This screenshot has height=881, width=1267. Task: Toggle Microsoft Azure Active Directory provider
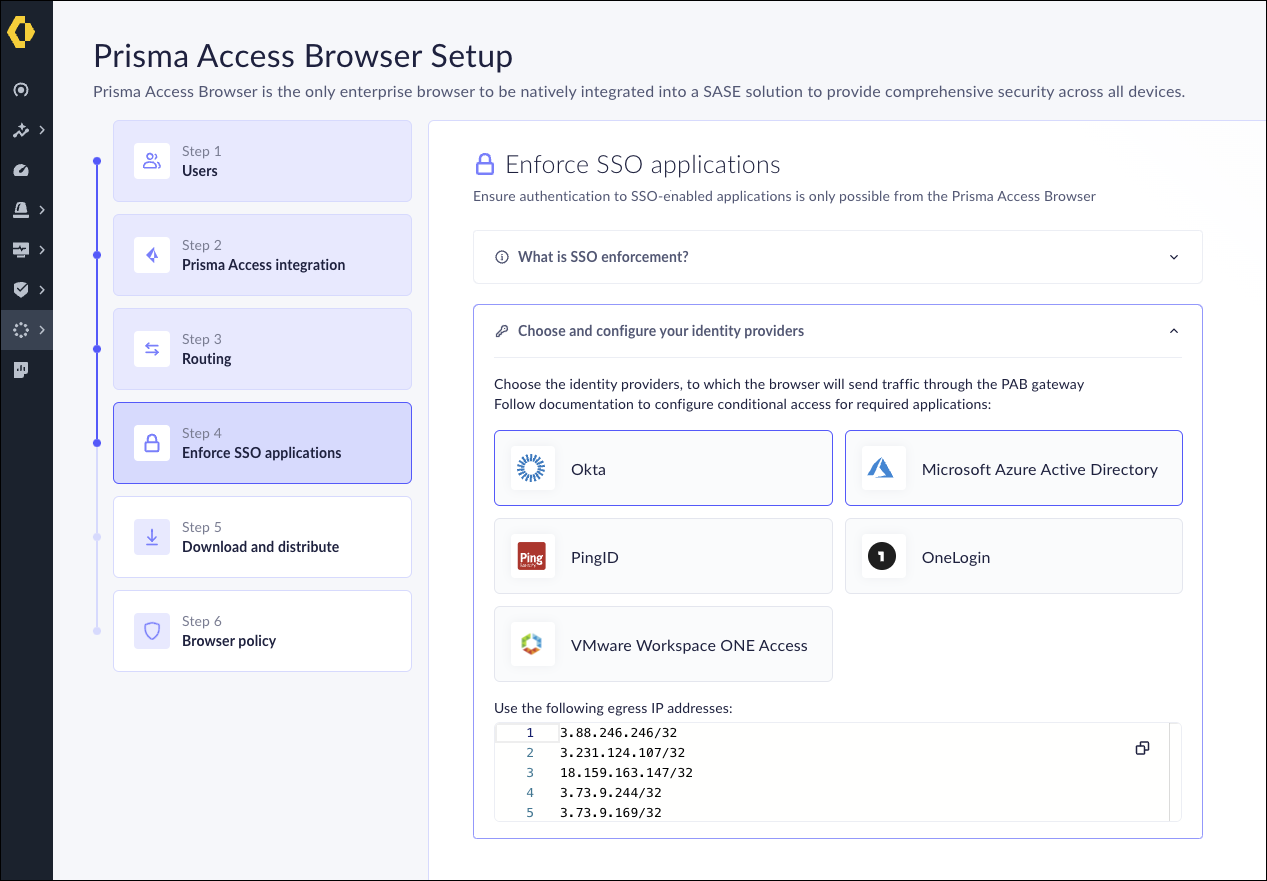click(x=1013, y=468)
